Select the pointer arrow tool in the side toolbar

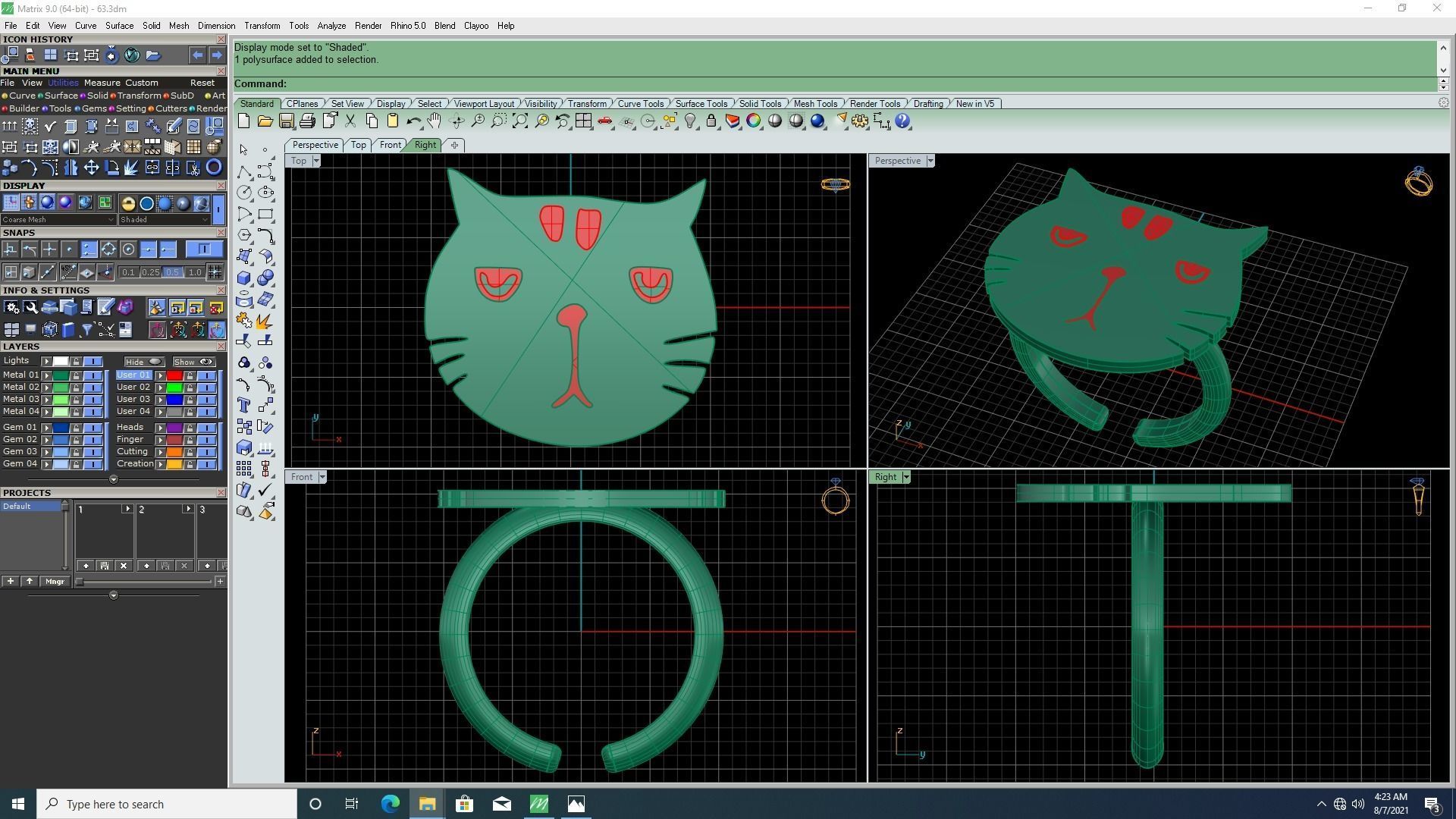click(x=243, y=150)
